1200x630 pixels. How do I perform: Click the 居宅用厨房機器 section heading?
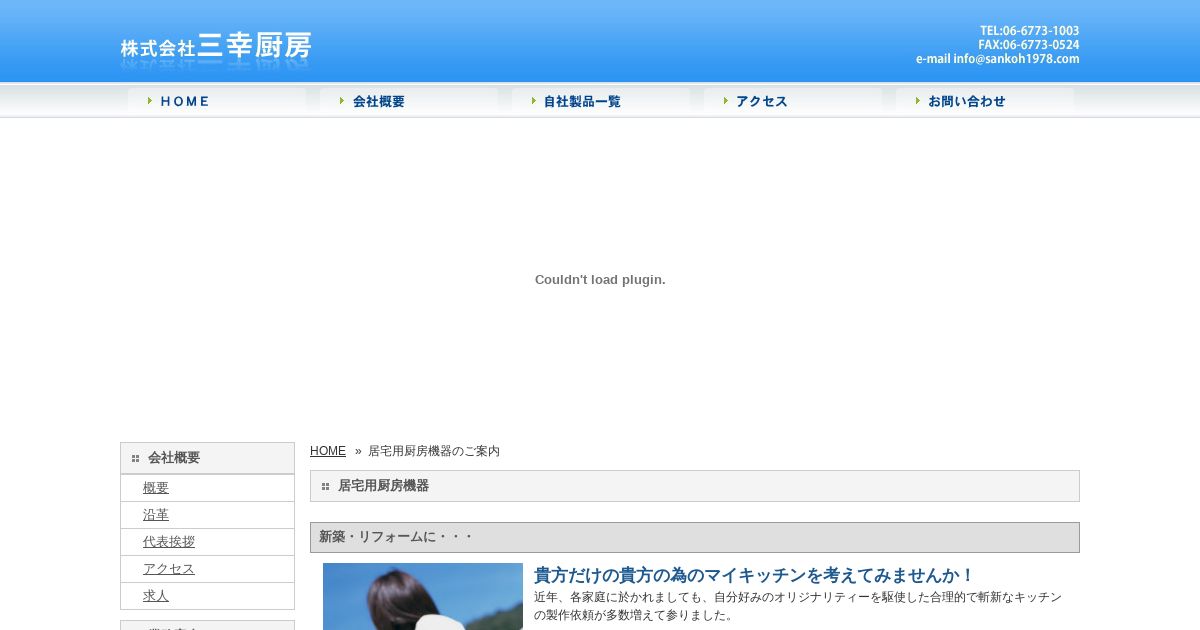click(695, 486)
